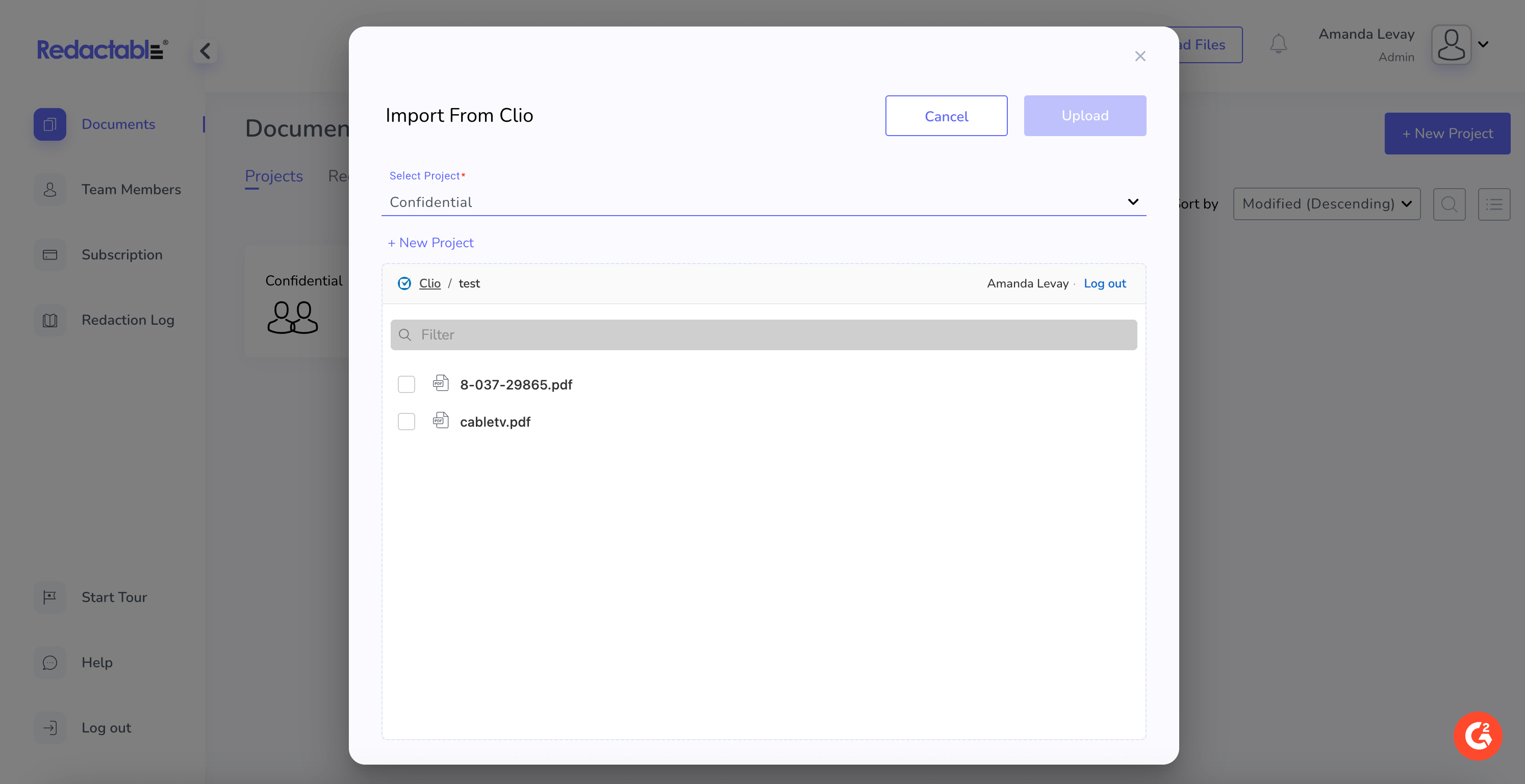
Task: Click the Start Tour flag icon
Action: 50,597
